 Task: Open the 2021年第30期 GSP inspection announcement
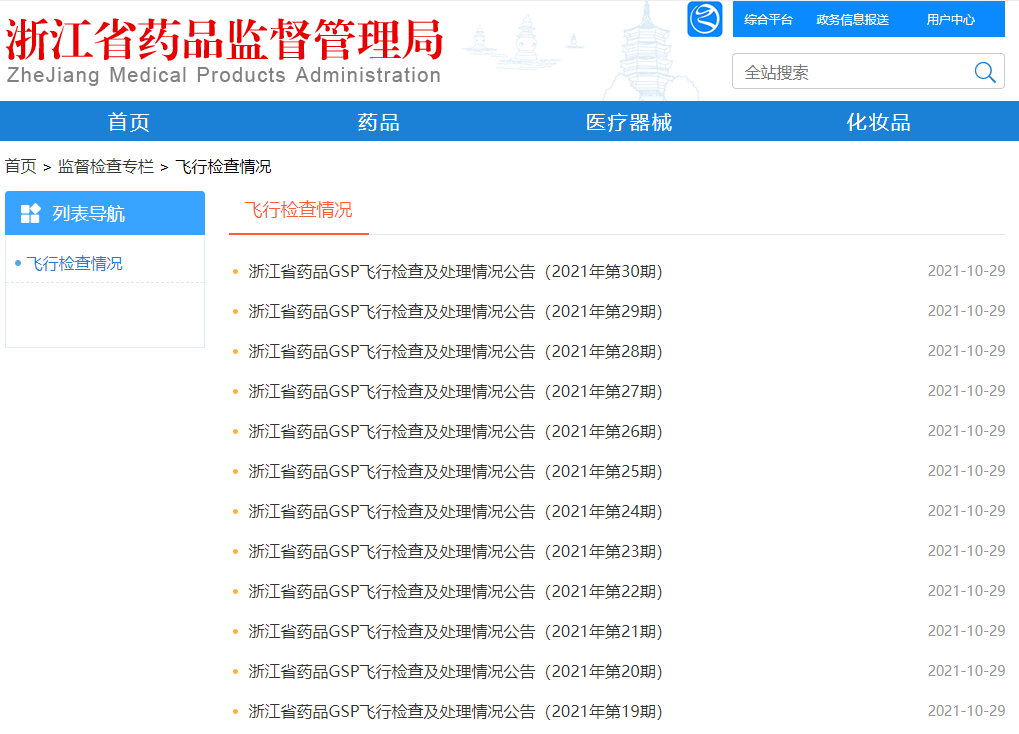pyautogui.click(x=455, y=272)
